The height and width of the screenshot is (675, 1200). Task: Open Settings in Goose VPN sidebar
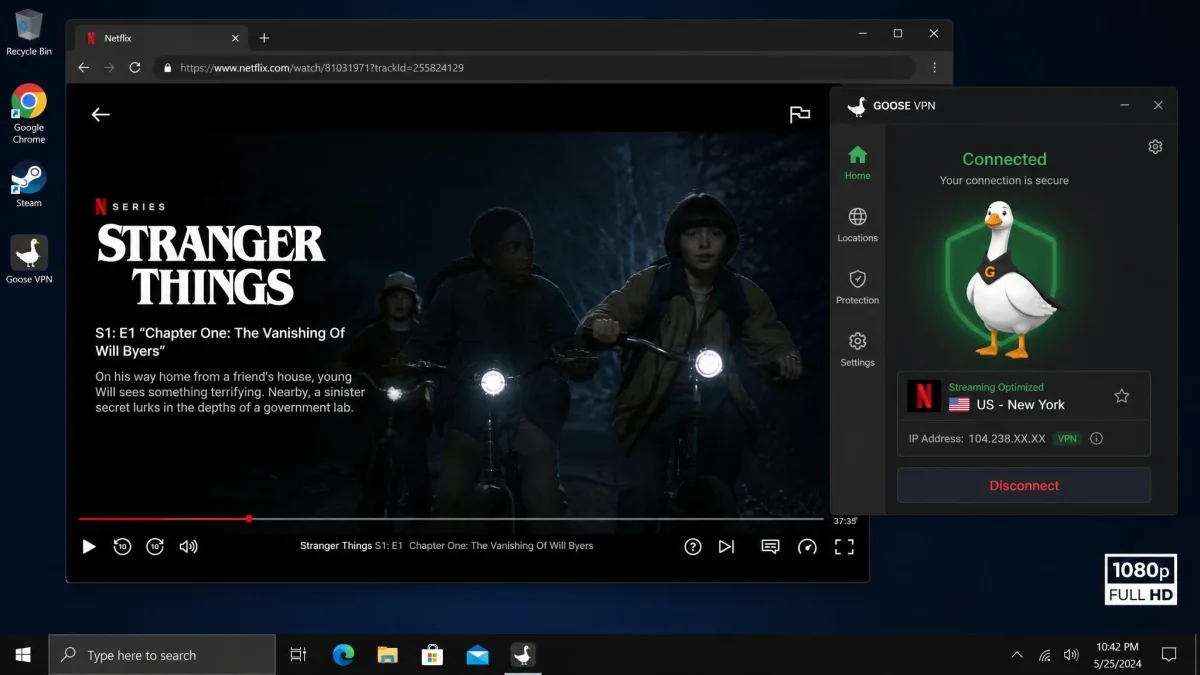[857, 349]
